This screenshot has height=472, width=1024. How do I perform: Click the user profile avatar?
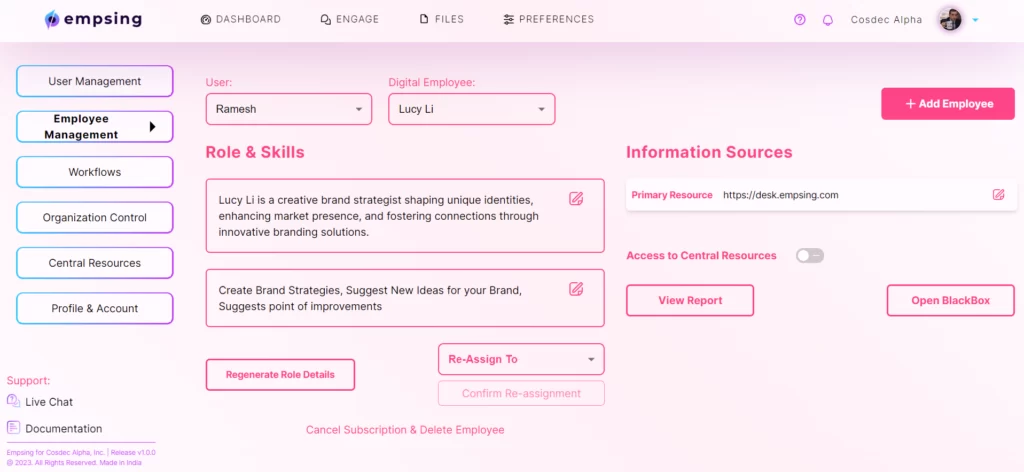click(x=950, y=20)
